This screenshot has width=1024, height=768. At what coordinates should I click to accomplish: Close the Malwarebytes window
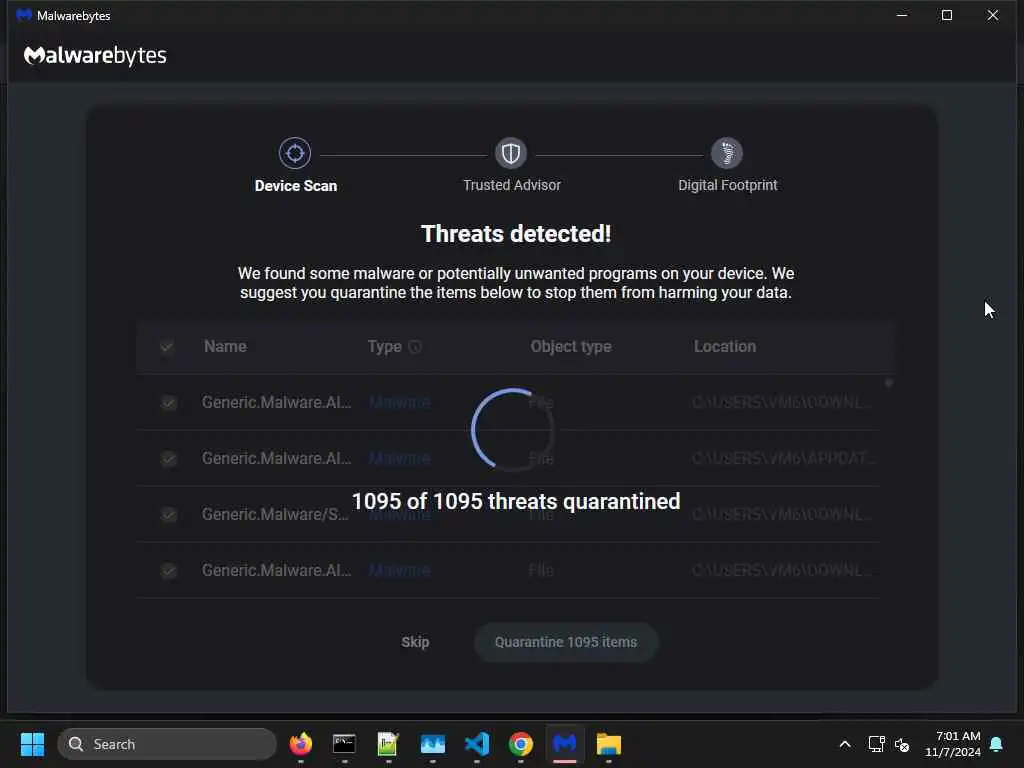(993, 15)
